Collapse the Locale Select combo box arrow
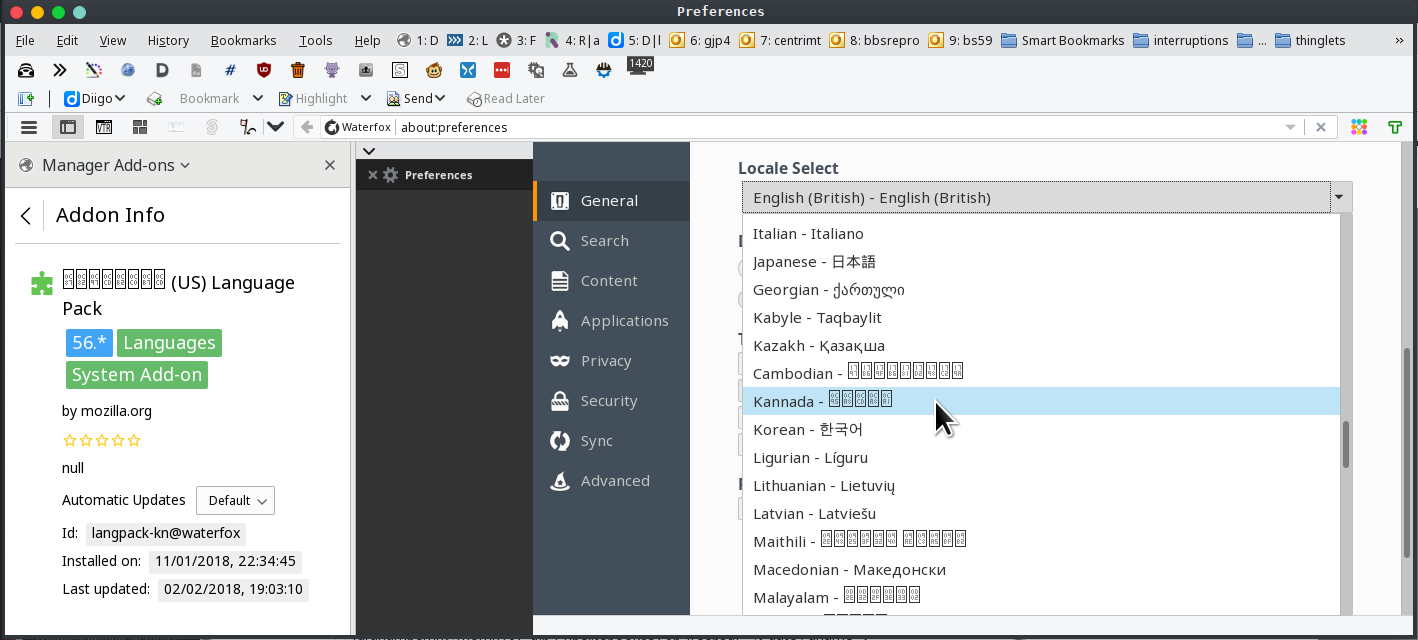 1339,197
